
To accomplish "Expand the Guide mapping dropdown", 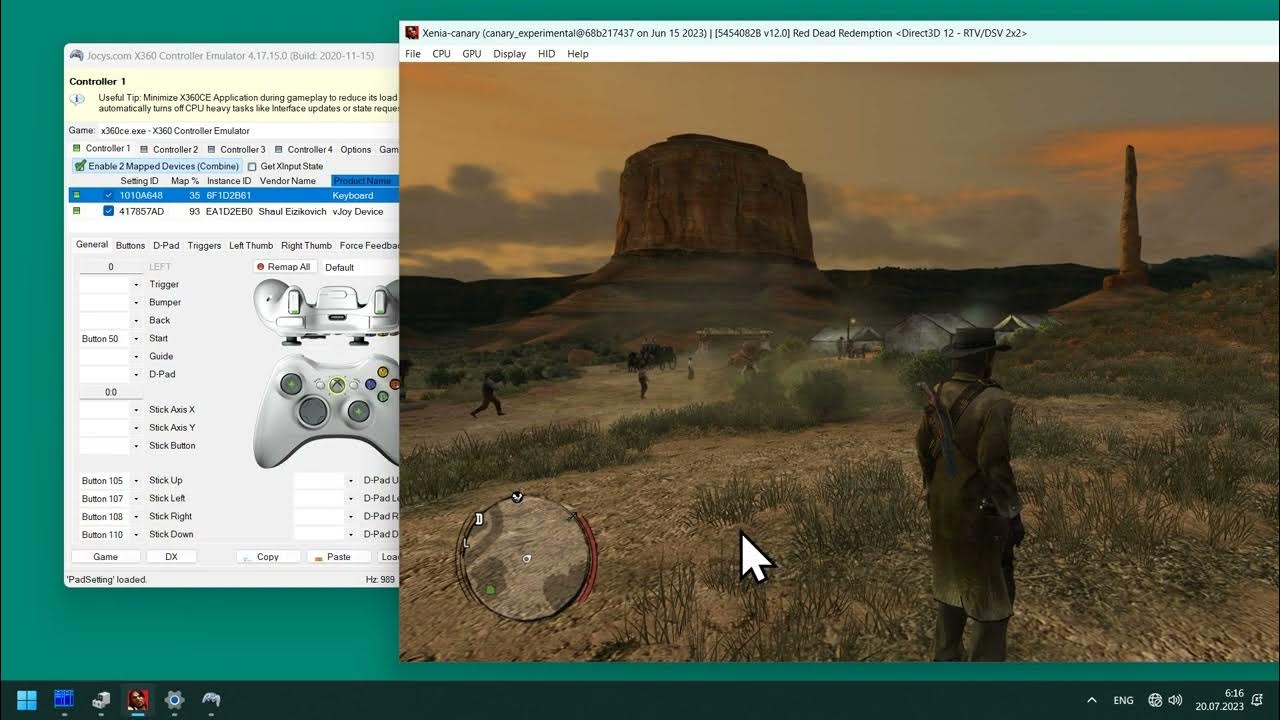I will [x=136, y=357].
